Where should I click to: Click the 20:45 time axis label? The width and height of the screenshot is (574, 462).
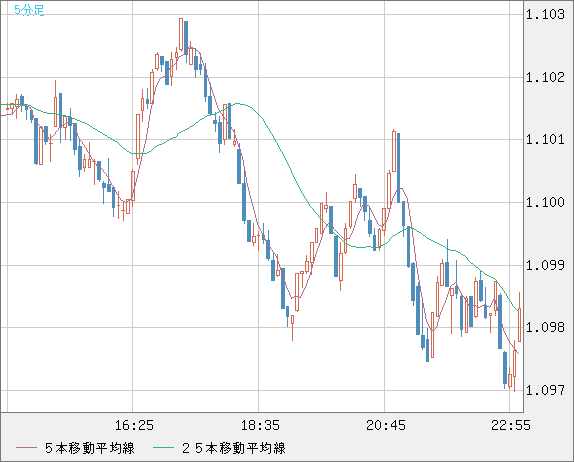[x=386, y=425]
